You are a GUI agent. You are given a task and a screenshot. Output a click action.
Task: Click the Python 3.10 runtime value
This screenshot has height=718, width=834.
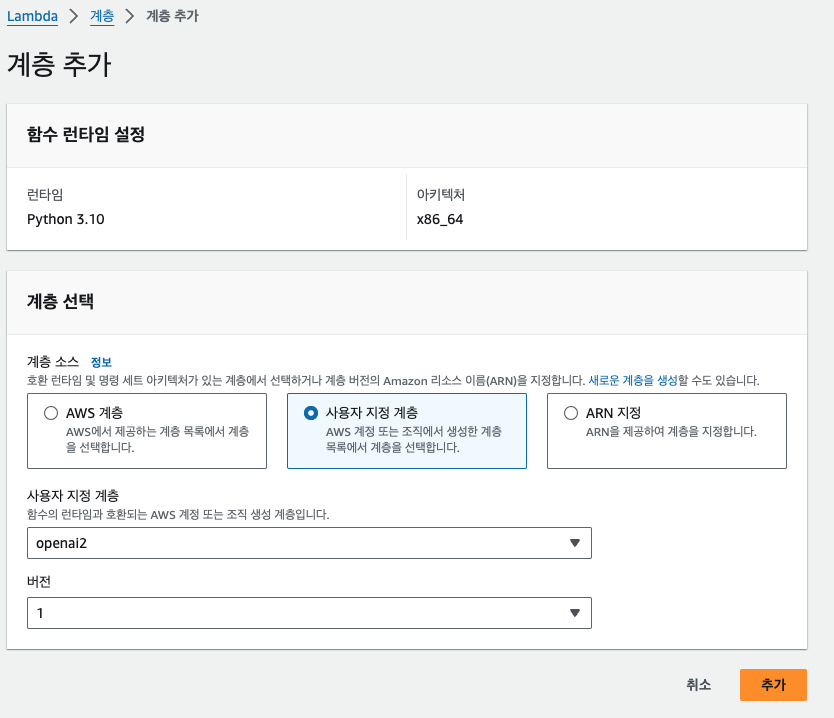point(65,219)
